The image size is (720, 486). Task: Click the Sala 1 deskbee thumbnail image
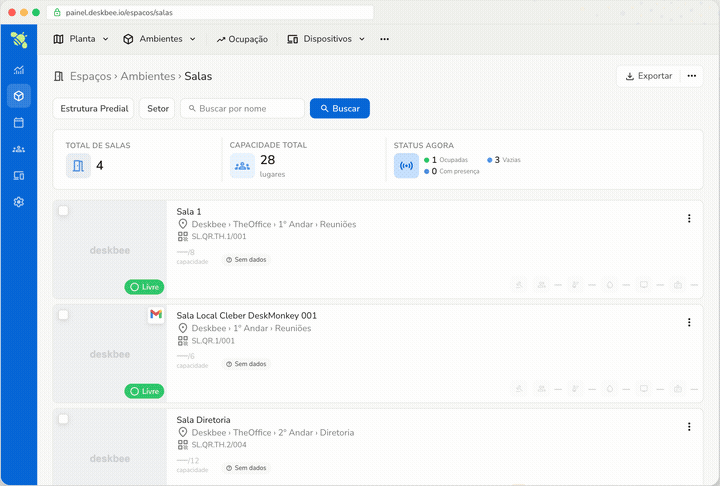pyautogui.click(x=110, y=250)
